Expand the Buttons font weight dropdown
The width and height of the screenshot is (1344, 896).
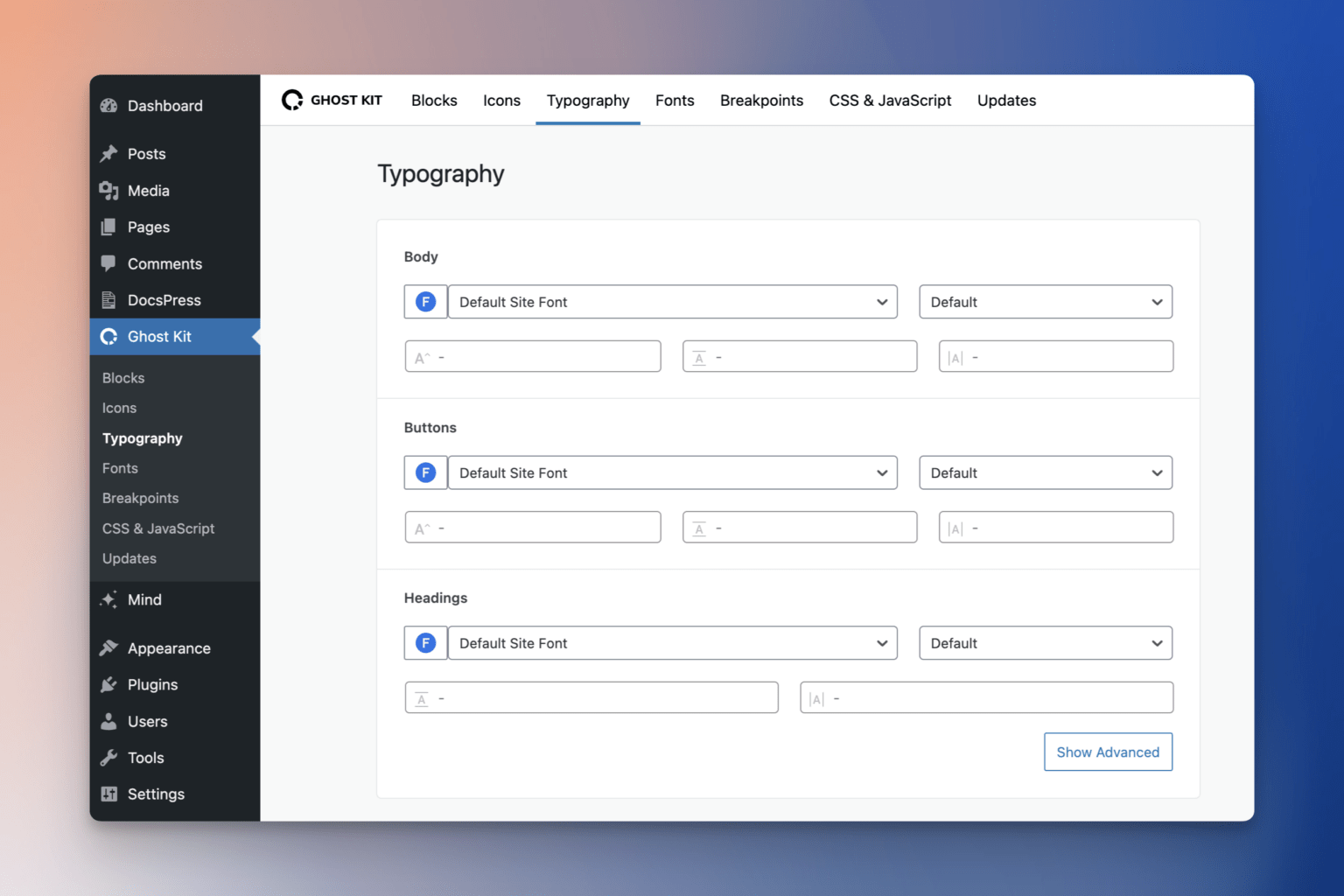[1046, 472]
